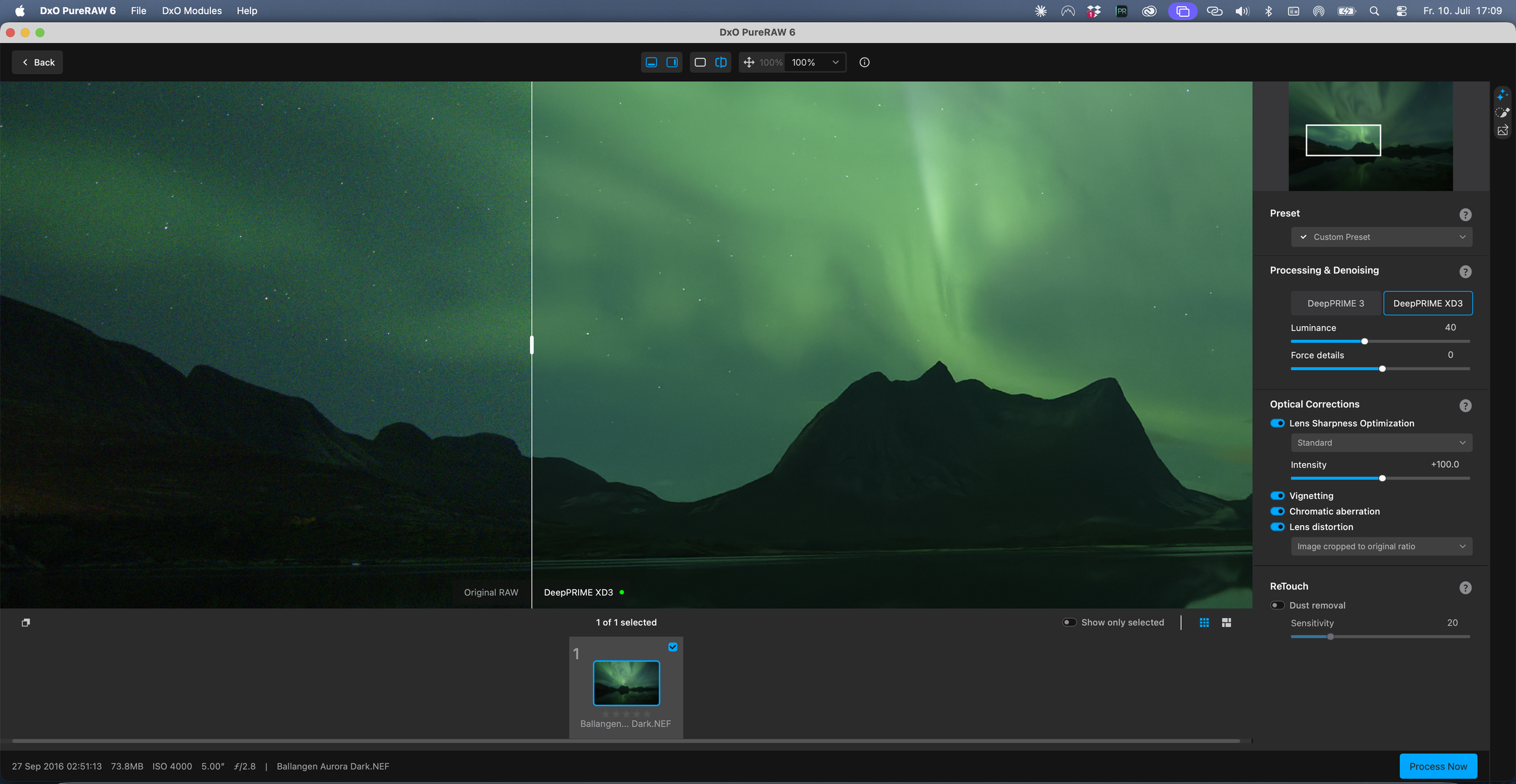Open the File menu
This screenshot has width=1516, height=784.
coord(138,11)
